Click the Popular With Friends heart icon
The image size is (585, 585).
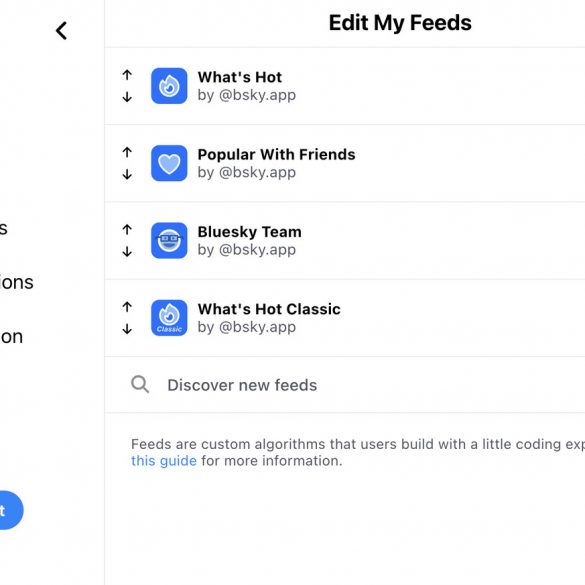pyautogui.click(x=169, y=163)
